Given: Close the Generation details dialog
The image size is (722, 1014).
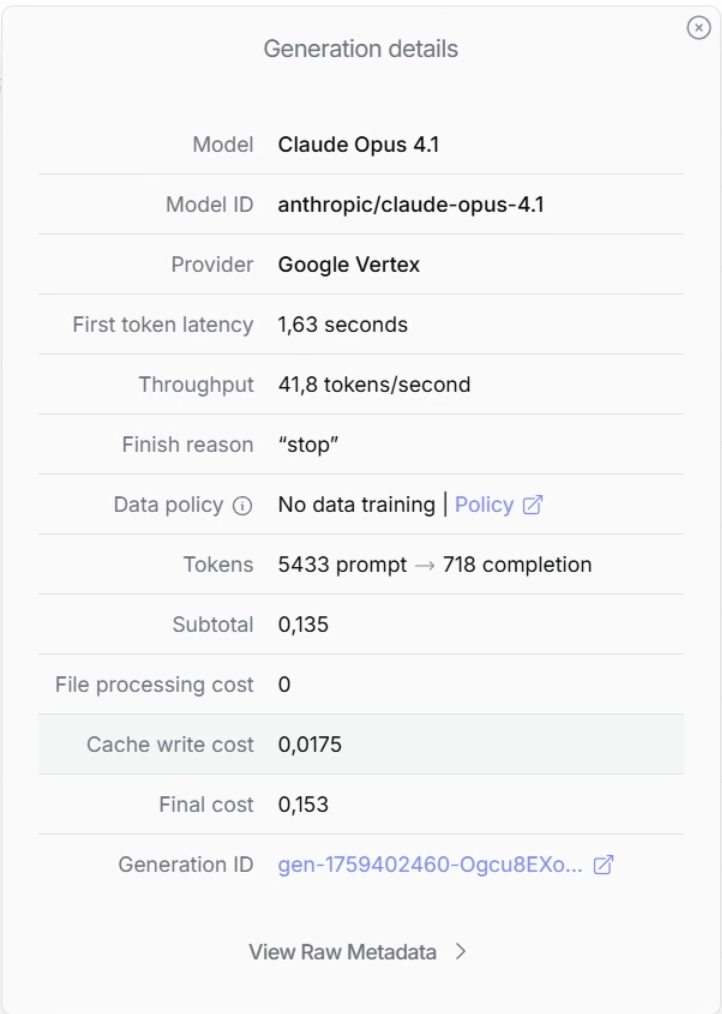Looking at the screenshot, I should pos(698,29).
